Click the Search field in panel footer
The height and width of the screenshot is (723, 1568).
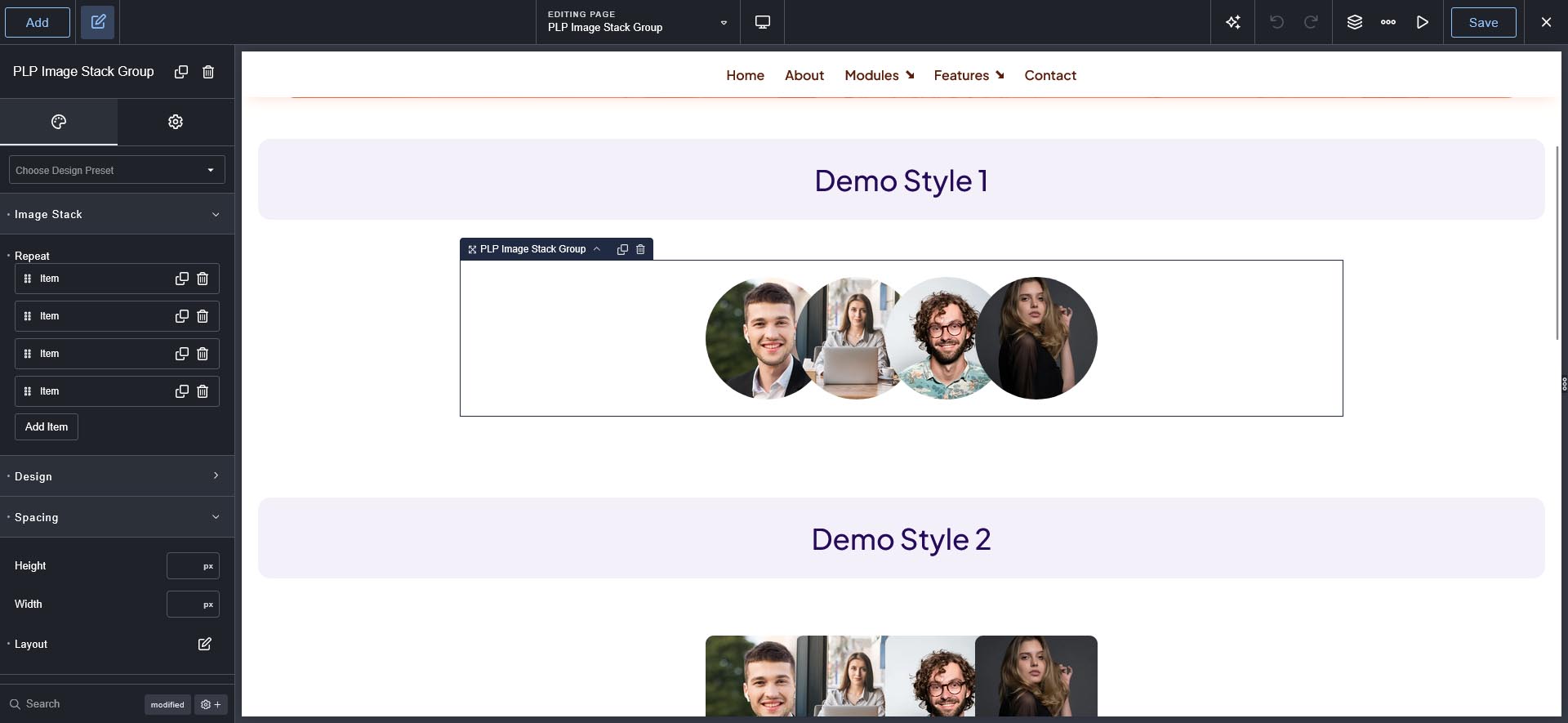tap(73, 703)
